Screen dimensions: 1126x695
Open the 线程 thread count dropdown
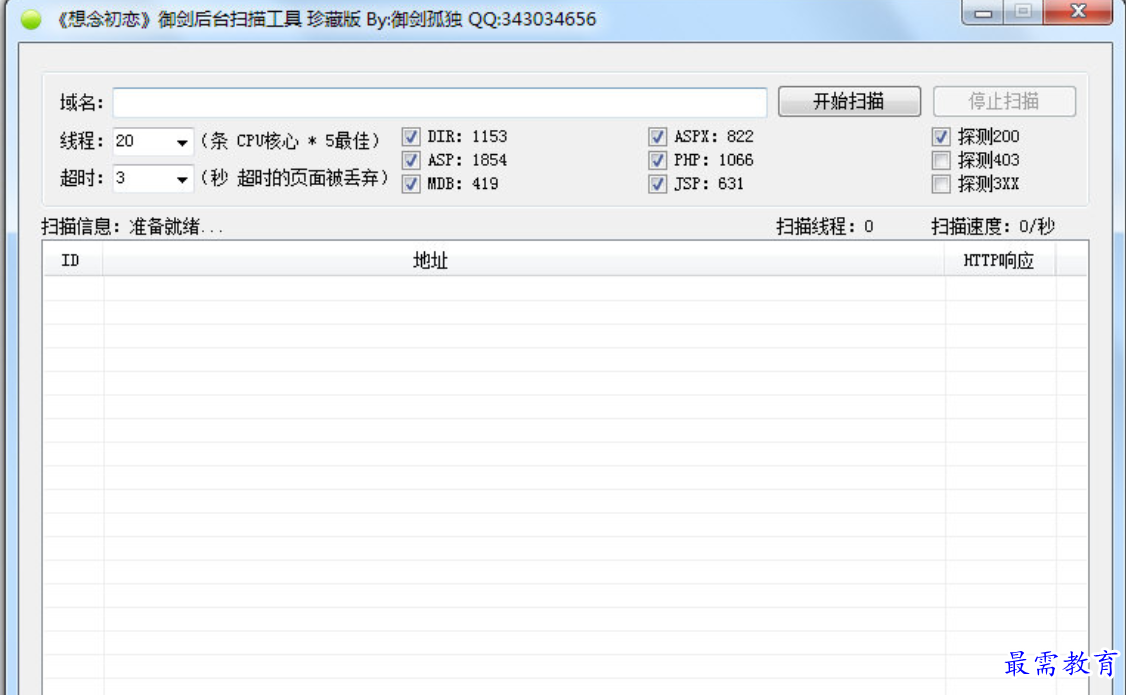(182, 141)
